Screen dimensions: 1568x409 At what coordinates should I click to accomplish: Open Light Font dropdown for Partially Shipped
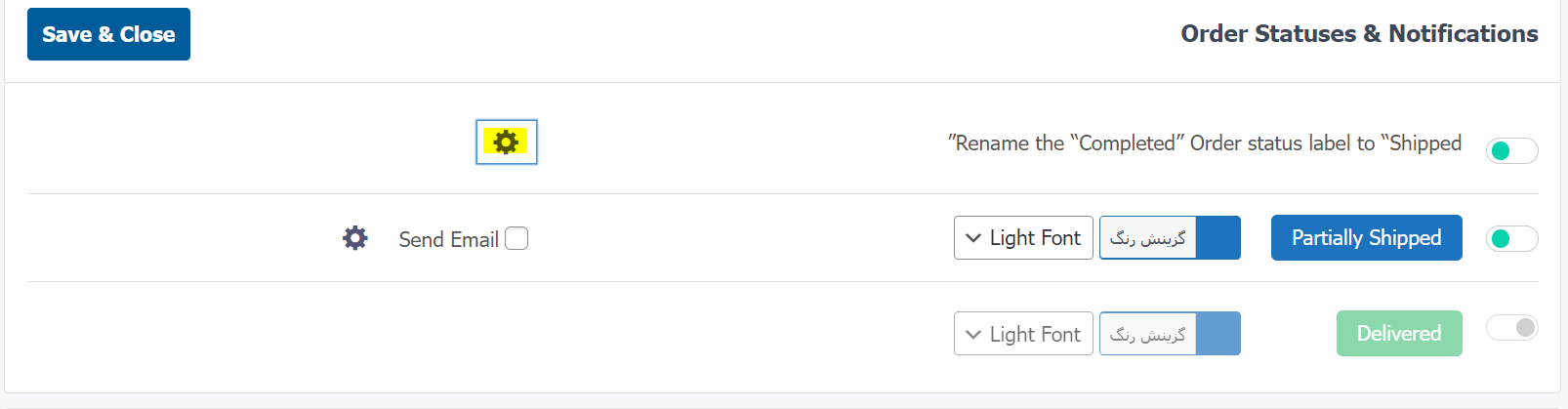click(x=1023, y=237)
